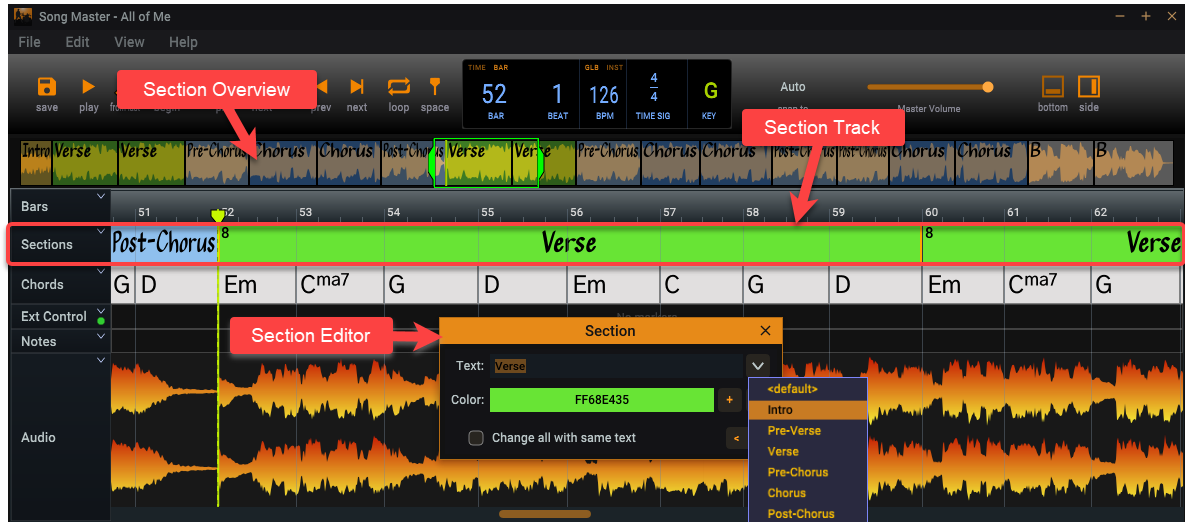Click the space marker icon
1185x522 pixels.
click(x=435, y=87)
